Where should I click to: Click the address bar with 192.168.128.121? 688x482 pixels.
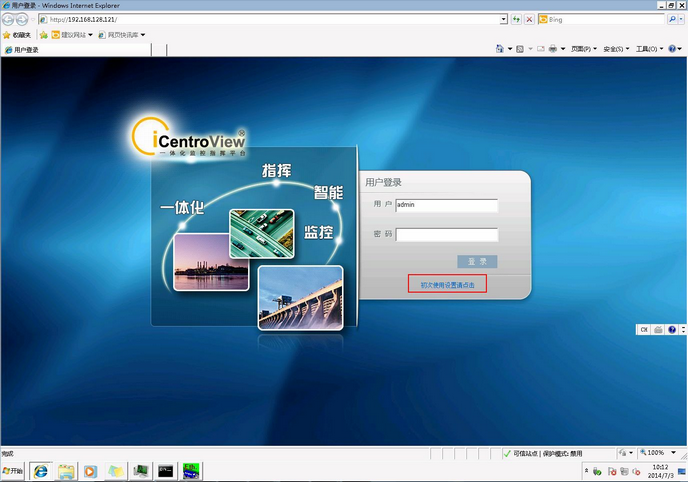[x=269, y=19]
